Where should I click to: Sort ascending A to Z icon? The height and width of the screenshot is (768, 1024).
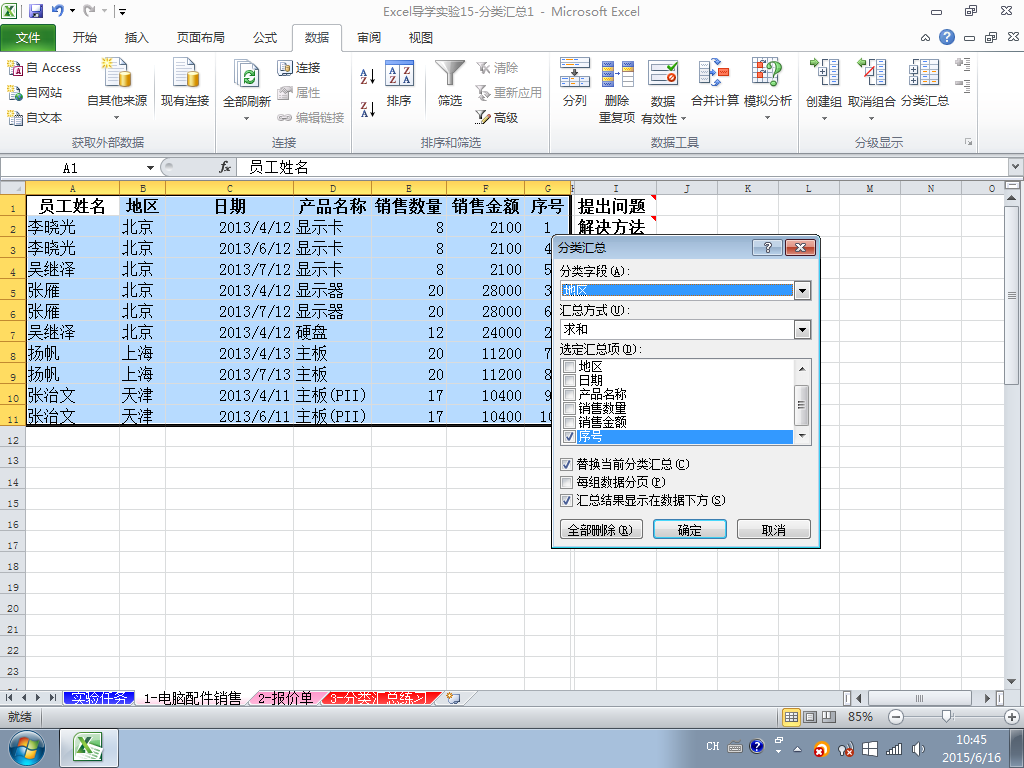[x=368, y=76]
